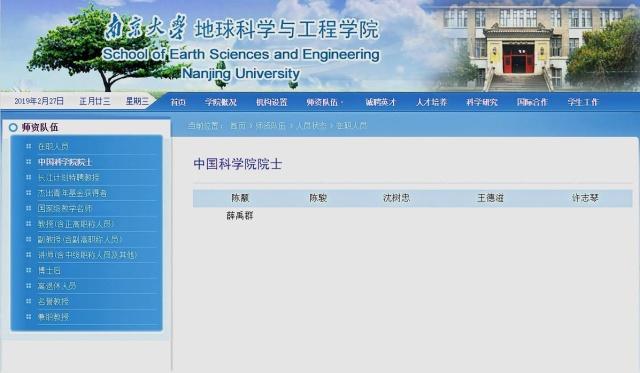The height and width of the screenshot is (373, 640).
Task: Click the 人员状态 breadcrumb link
Action: coord(311,126)
